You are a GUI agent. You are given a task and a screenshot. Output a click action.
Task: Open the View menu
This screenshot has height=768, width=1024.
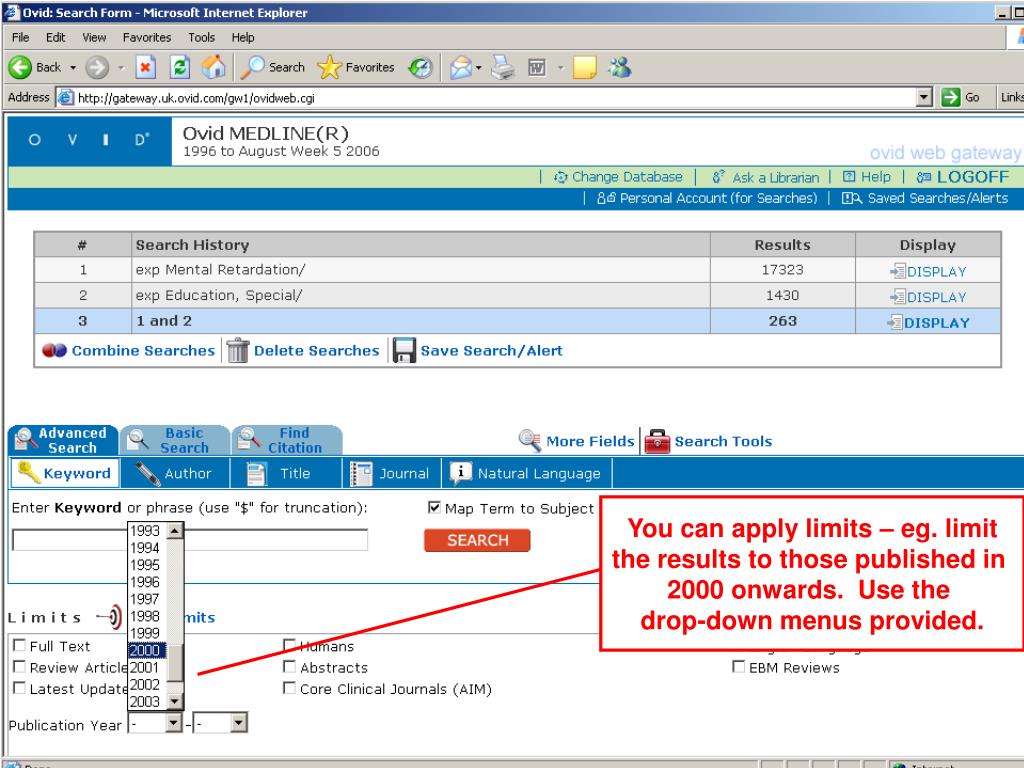tap(94, 37)
